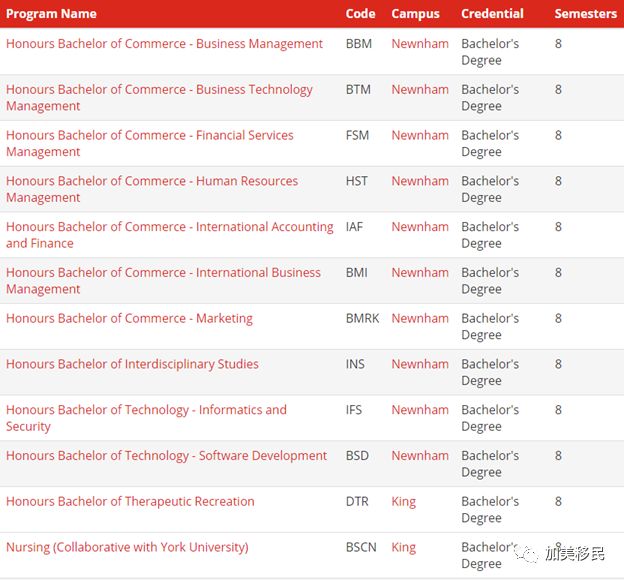Open Honours Bachelor of Interdisciplinary Studies link
The image size is (624, 580).
click(x=132, y=364)
